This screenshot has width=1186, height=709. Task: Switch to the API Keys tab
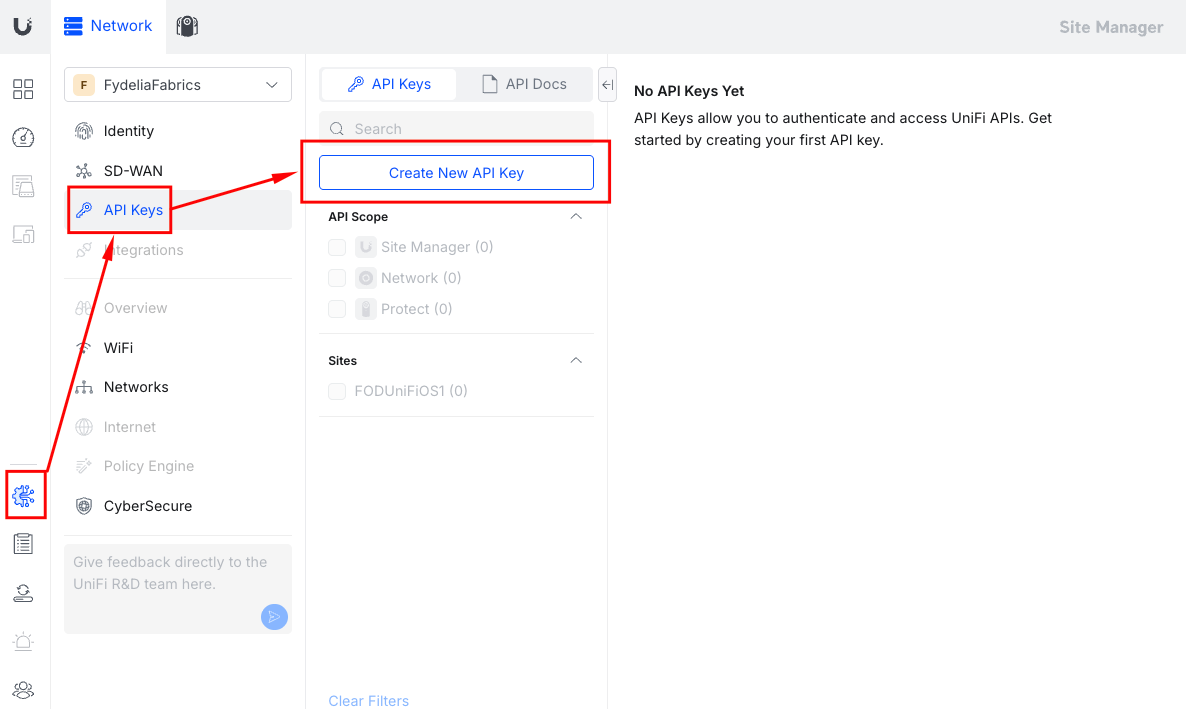tap(389, 84)
